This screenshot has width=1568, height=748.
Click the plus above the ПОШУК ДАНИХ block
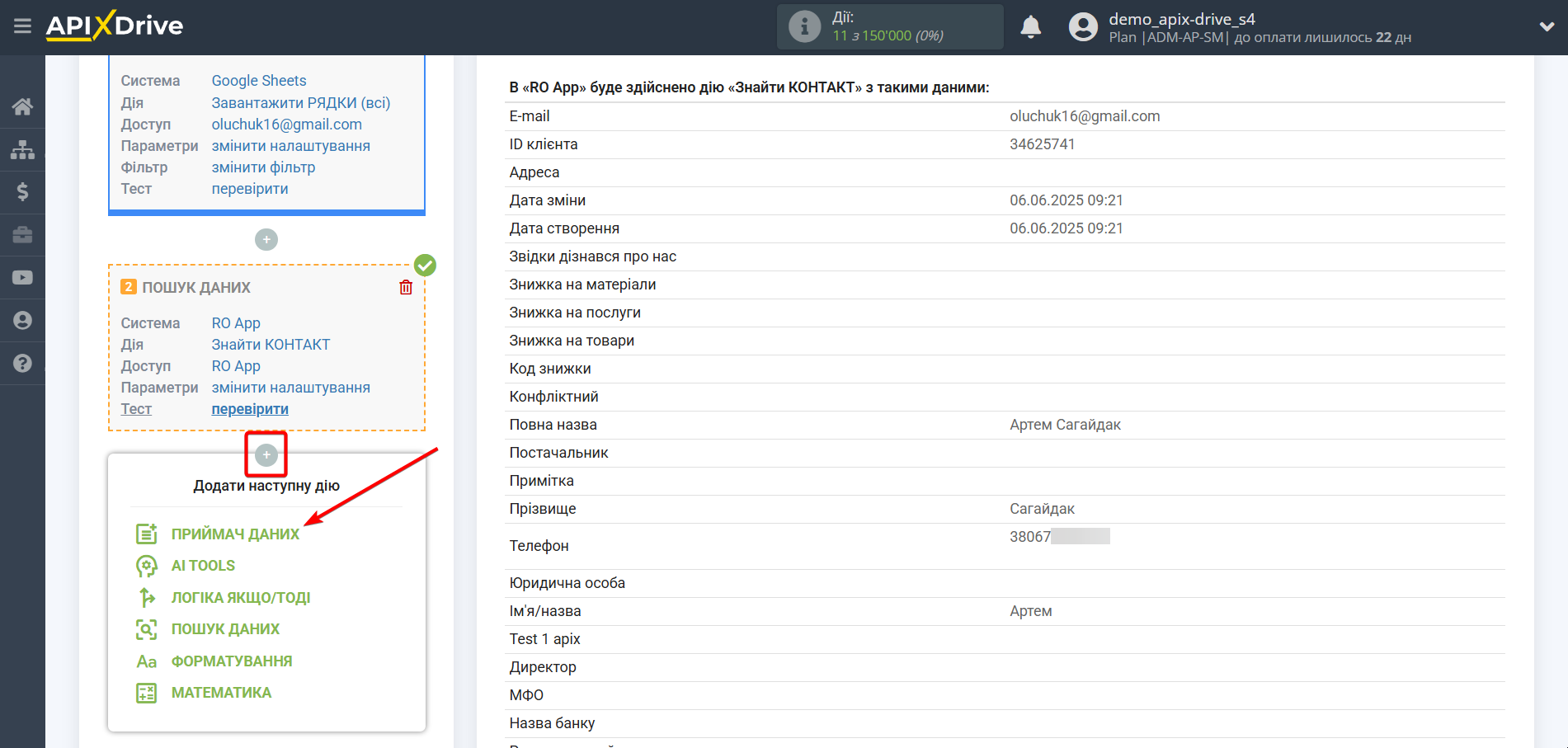(266, 239)
